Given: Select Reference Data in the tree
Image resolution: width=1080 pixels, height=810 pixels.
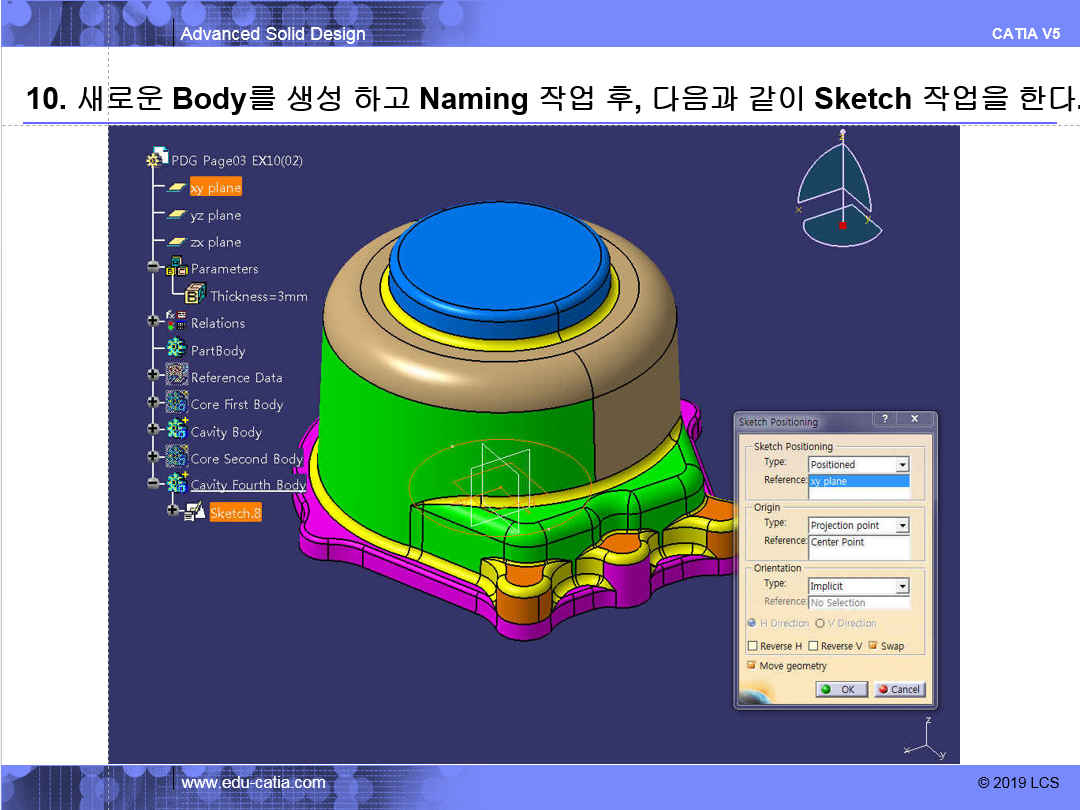Looking at the screenshot, I should pyautogui.click(x=236, y=378).
